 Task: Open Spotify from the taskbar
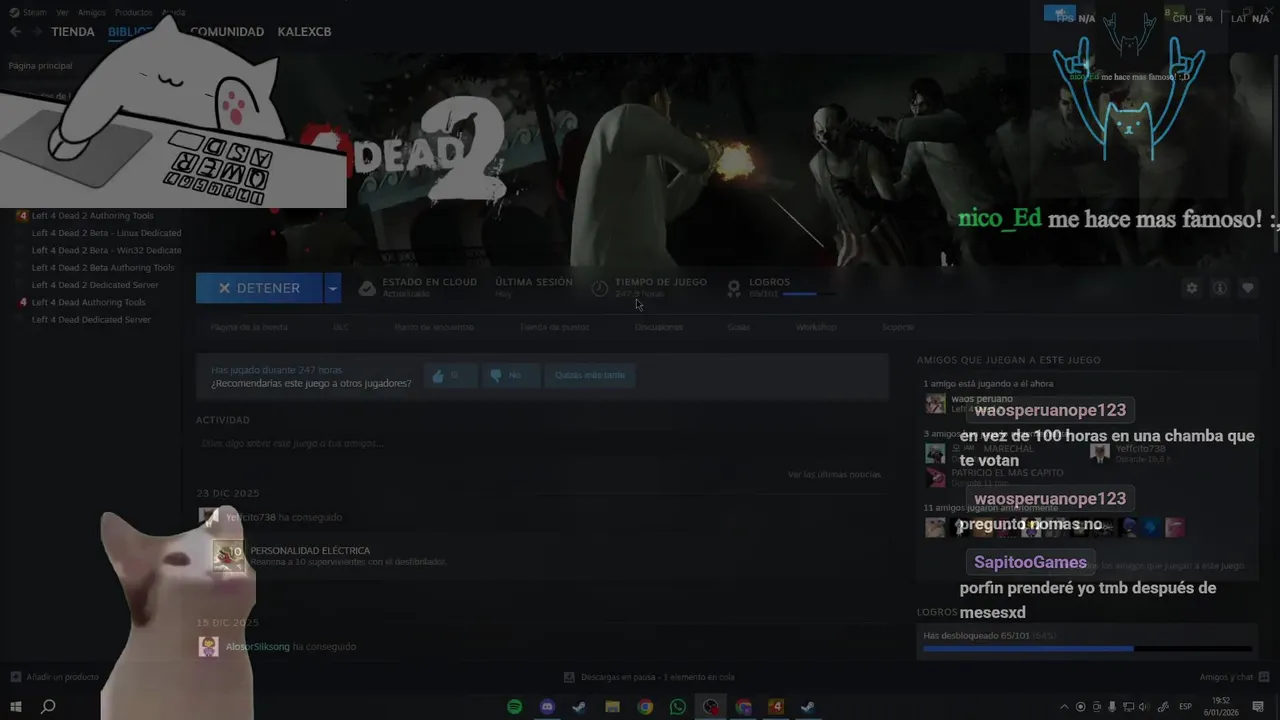(514, 707)
